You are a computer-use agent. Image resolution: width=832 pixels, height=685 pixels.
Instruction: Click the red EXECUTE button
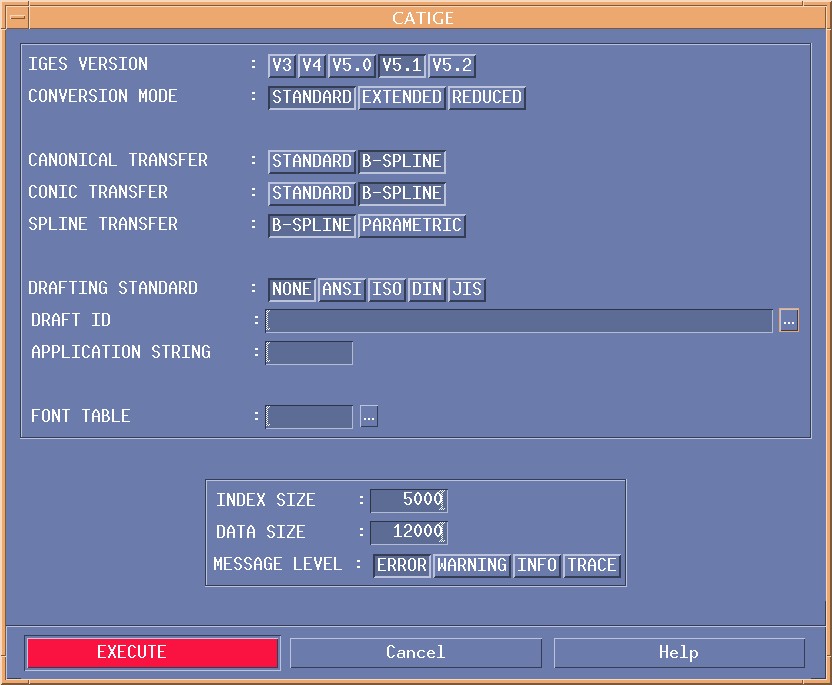coord(152,652)
